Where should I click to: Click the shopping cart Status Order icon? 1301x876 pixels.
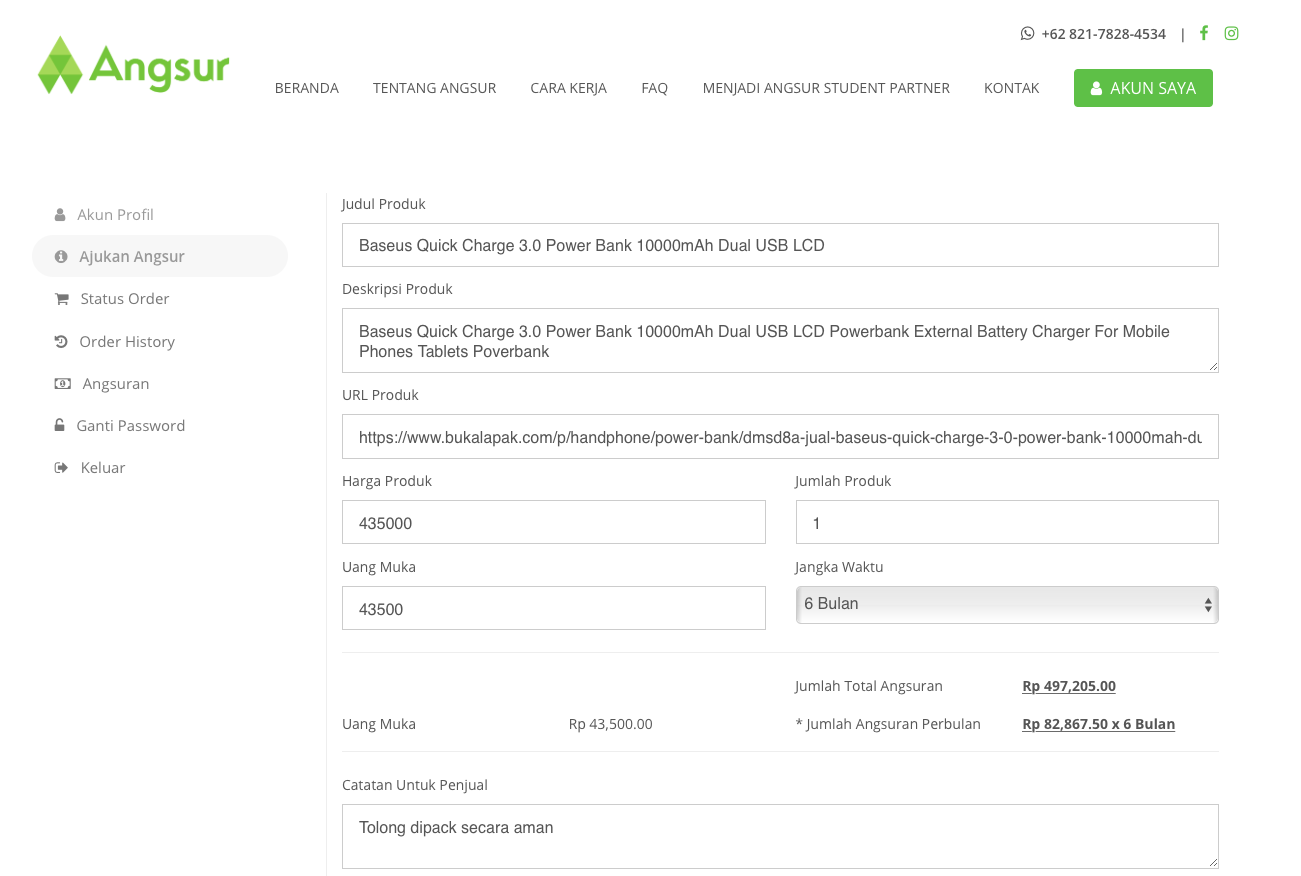[61, 299]
